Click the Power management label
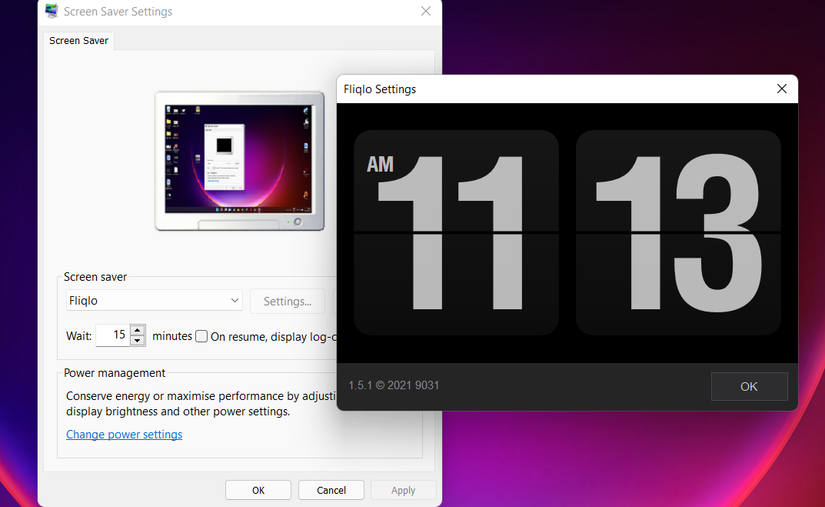This screenshot has width=825, height=507. 114,373
